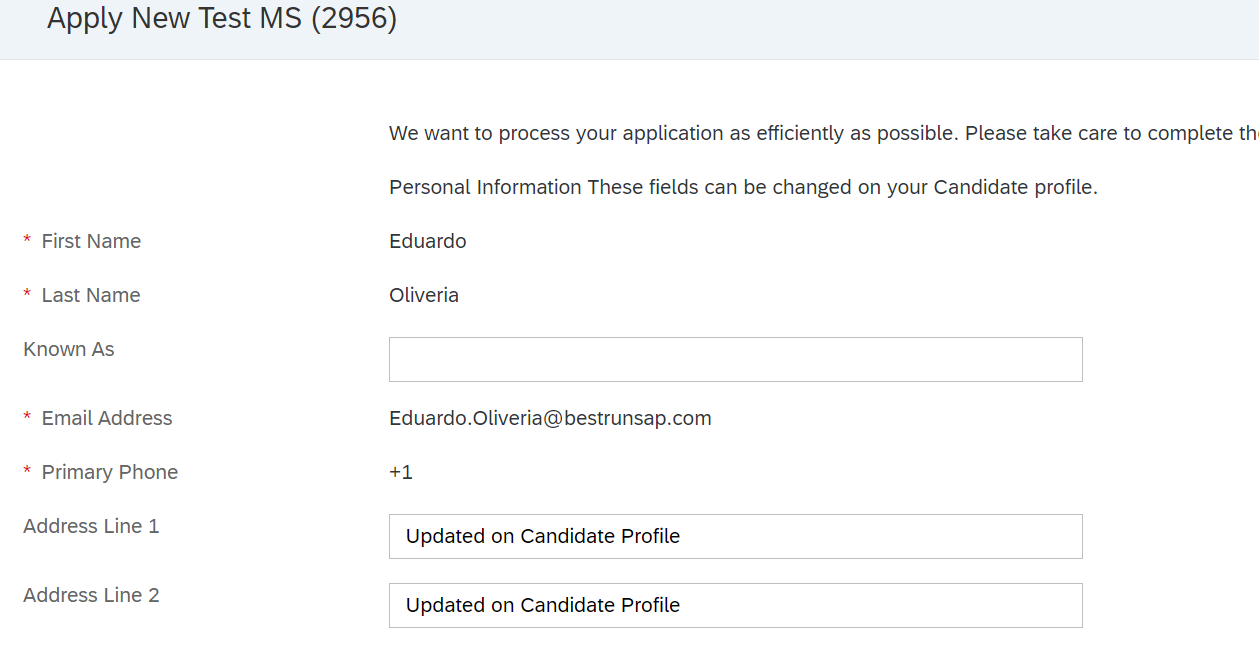This screenshot has width=1259, height=651.
Task: Click the last name value Oliveria
Action: 424,295
